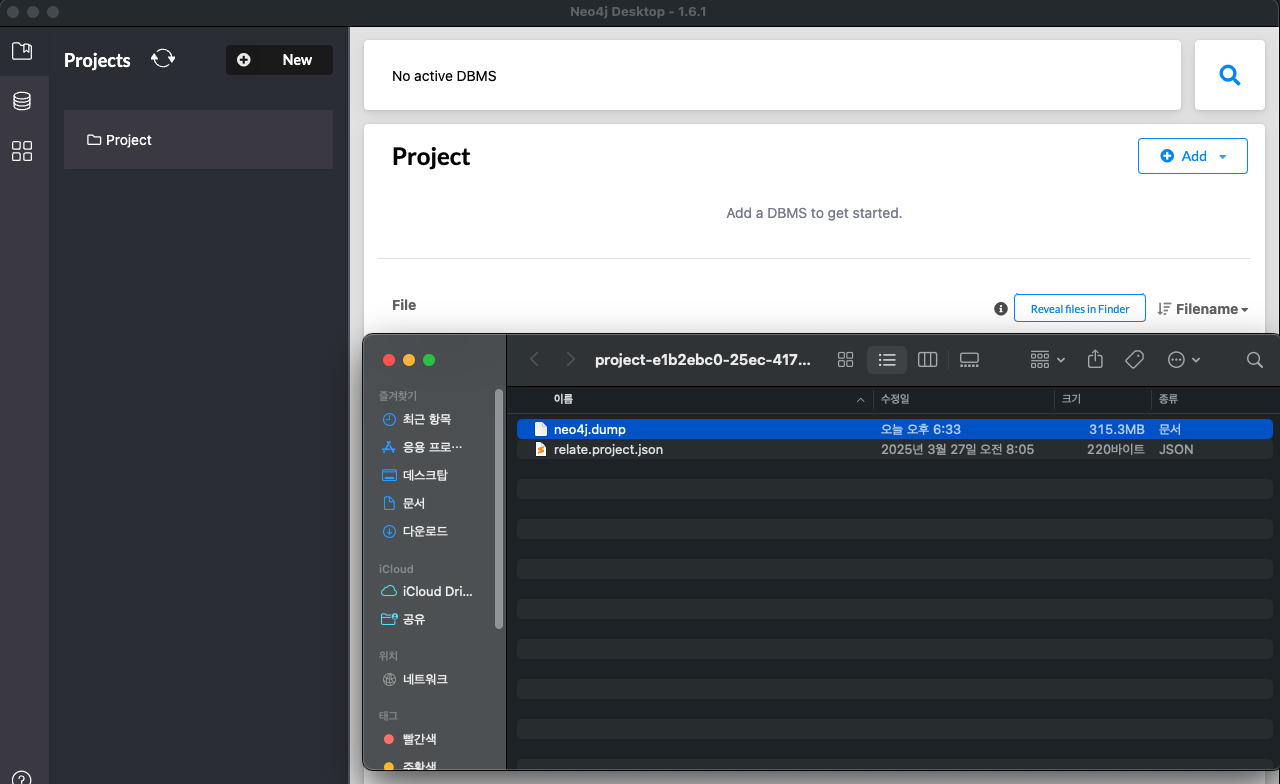The width and height of the screenshot is (1280, 784).
Task: Switch Finder to icon view
Action: coord(845,360)
